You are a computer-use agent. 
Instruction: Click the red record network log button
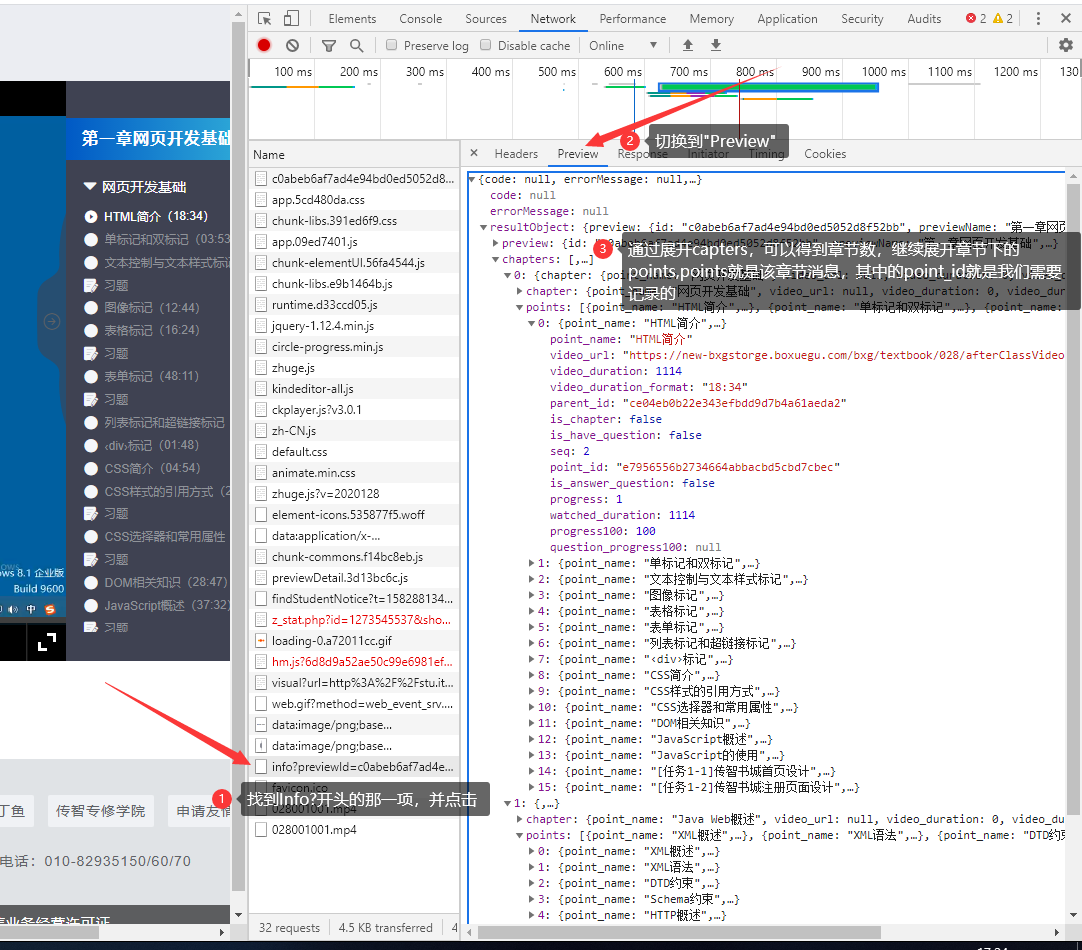click(x=264, y=45)
